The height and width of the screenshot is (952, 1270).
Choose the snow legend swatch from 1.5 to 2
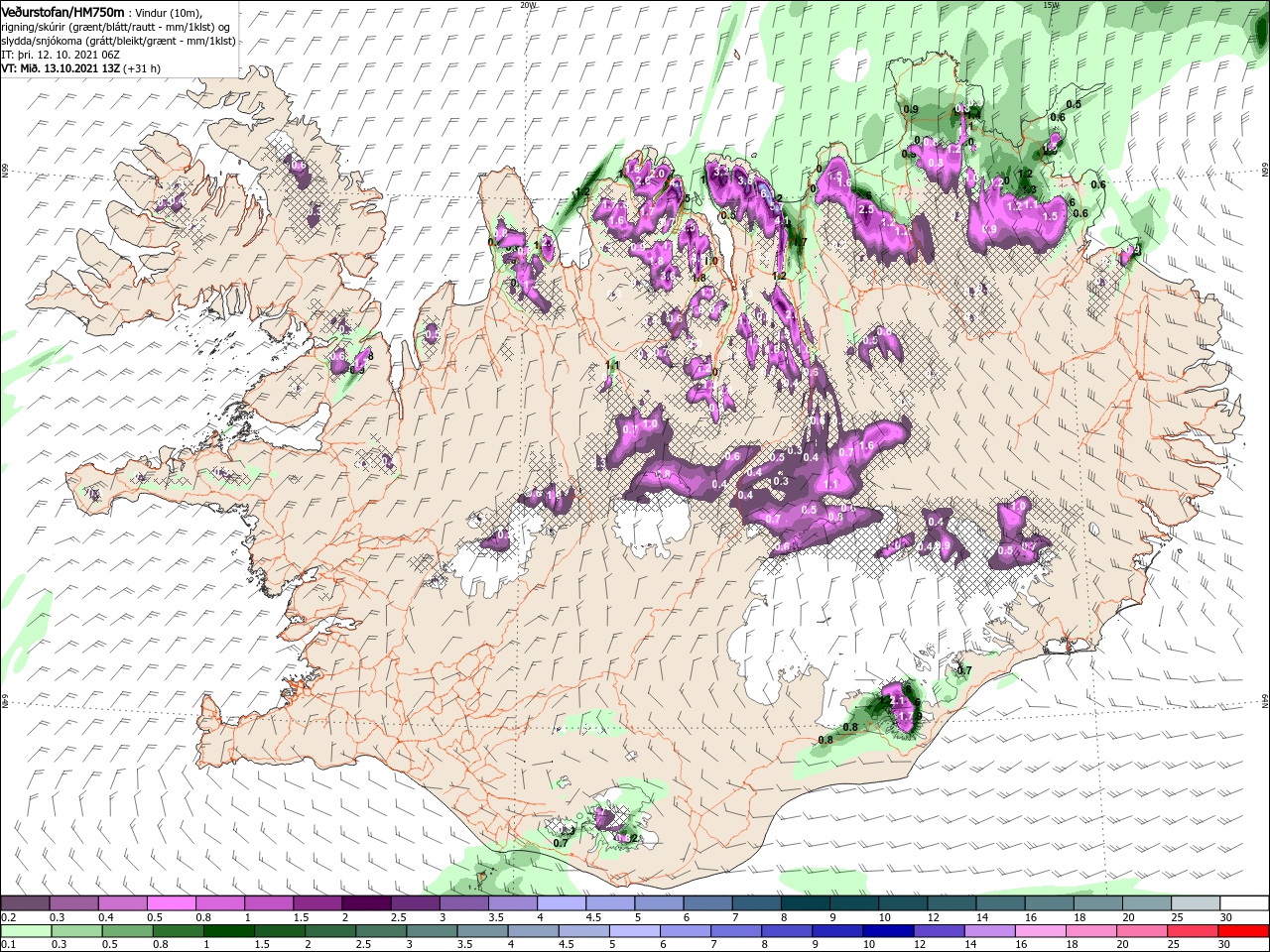pyautogui.click(x=317, y=902)
